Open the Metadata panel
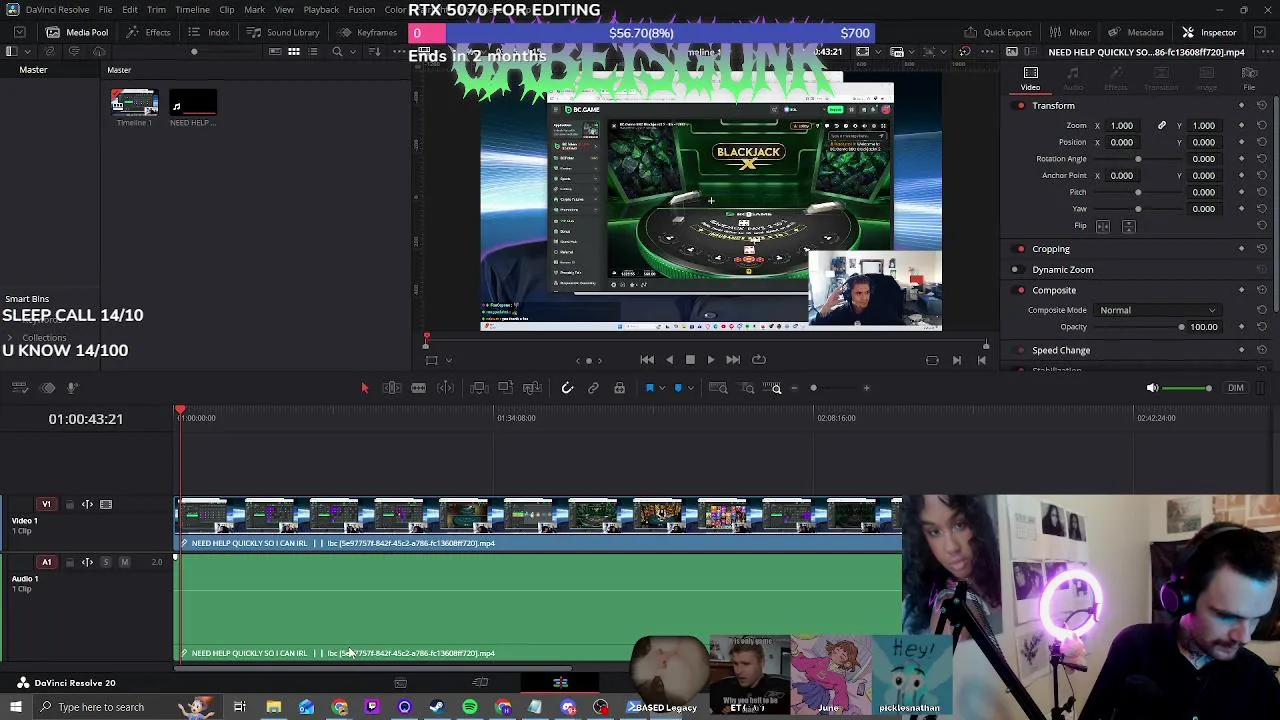 1134,32
